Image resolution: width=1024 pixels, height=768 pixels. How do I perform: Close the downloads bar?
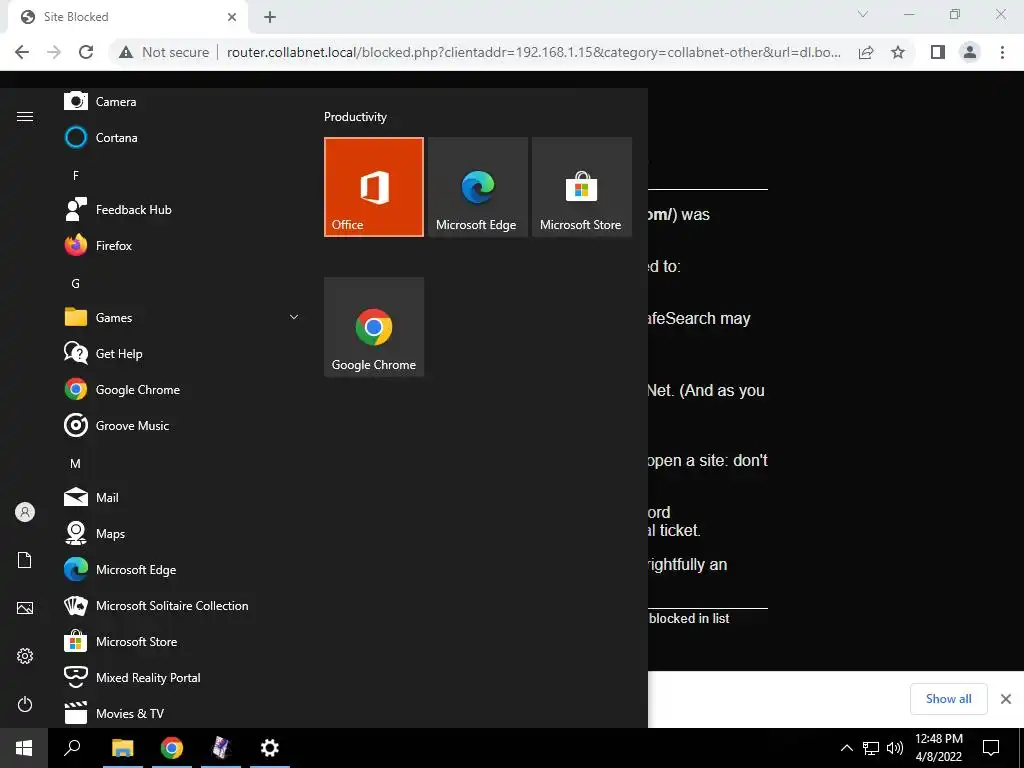point(1006,699)
